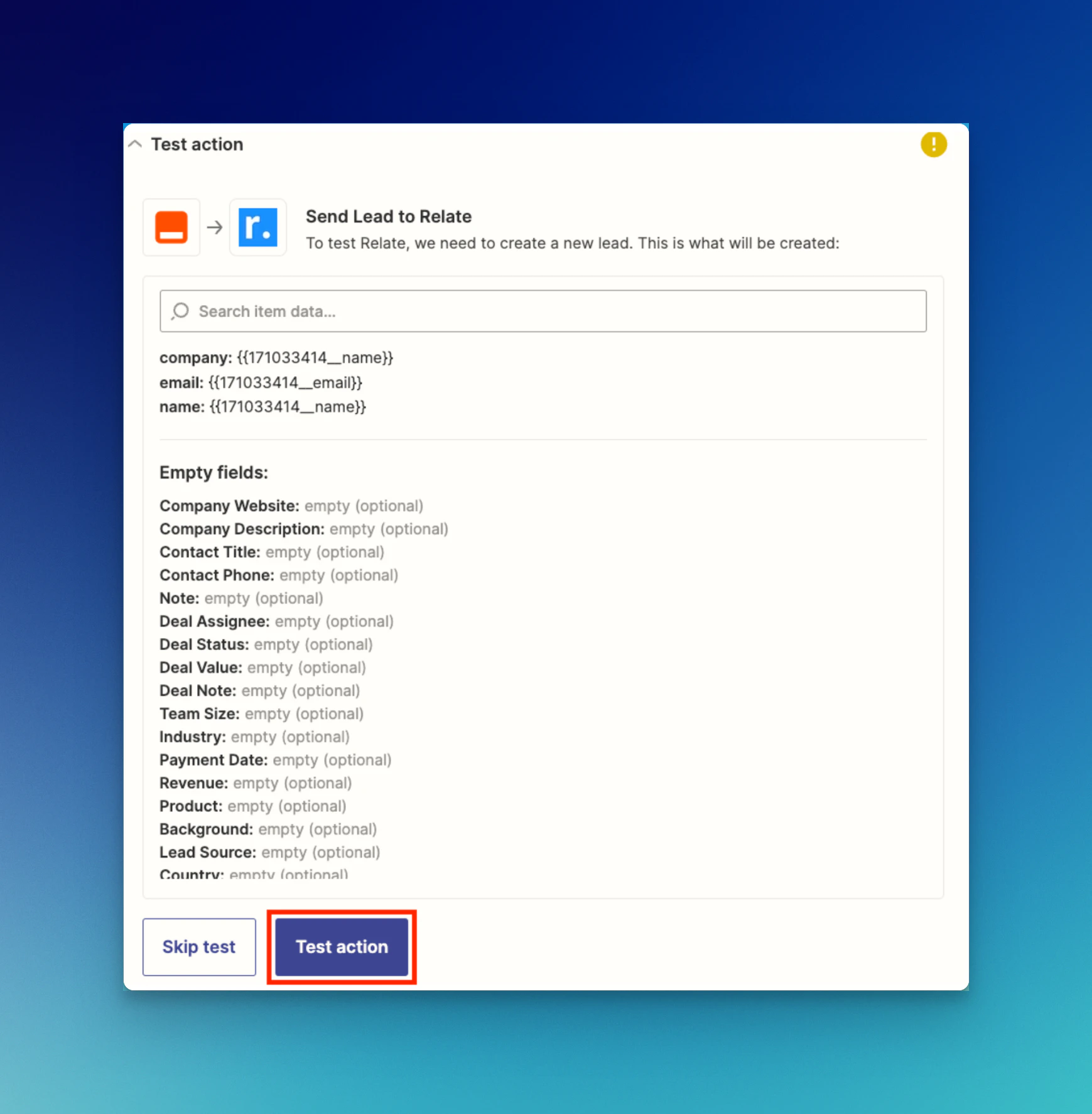Select the Industry empty field row

254,737
